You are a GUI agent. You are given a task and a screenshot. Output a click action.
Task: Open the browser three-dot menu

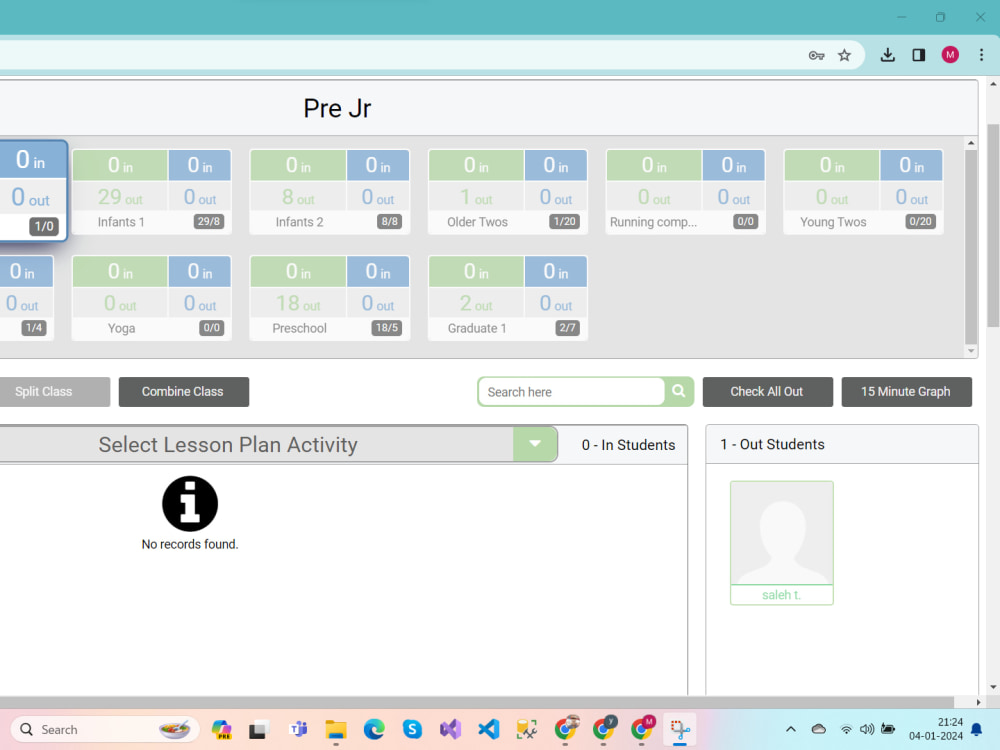(982, 55)
